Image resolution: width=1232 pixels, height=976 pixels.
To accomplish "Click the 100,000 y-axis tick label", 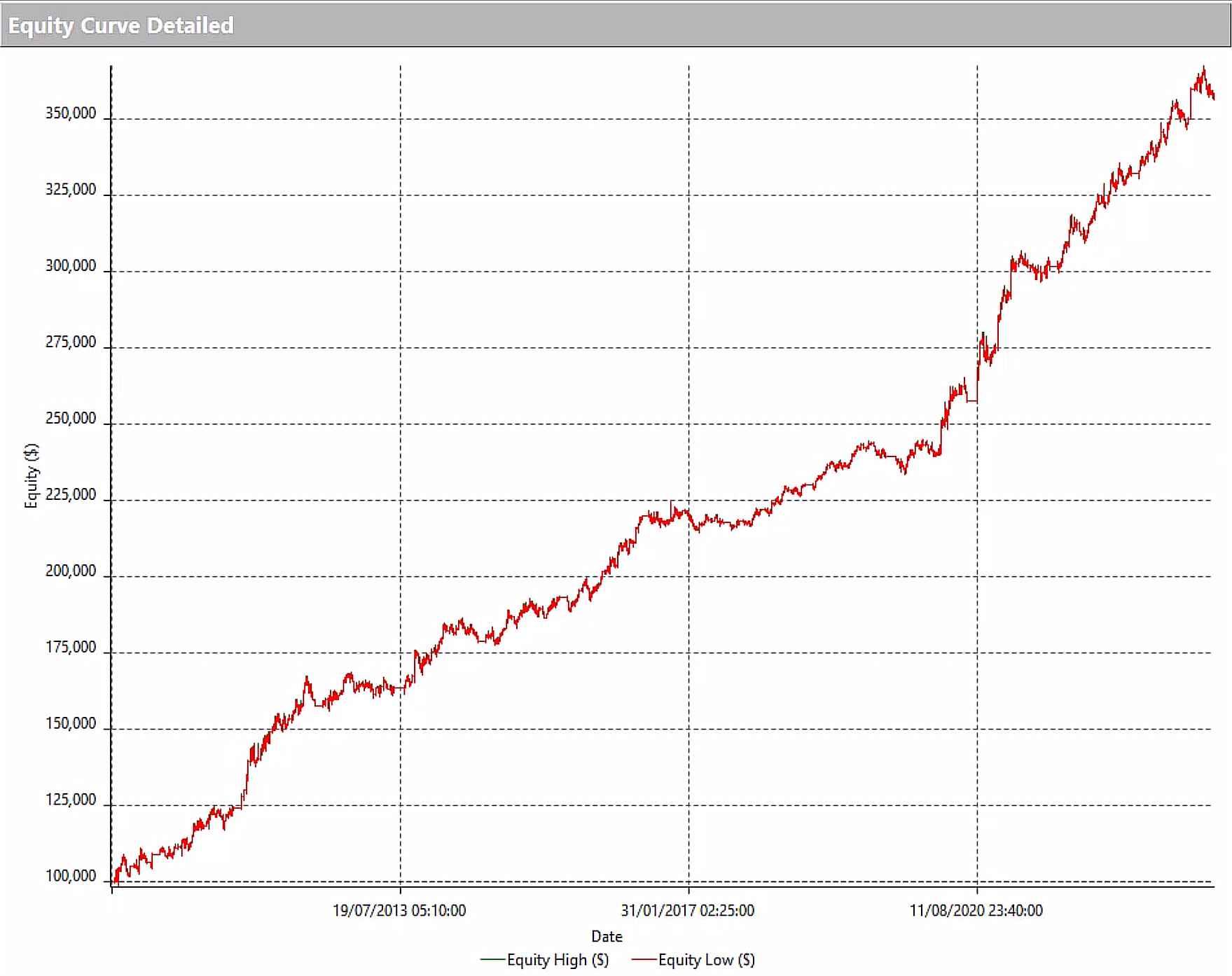I will click(x=71, y=876).
